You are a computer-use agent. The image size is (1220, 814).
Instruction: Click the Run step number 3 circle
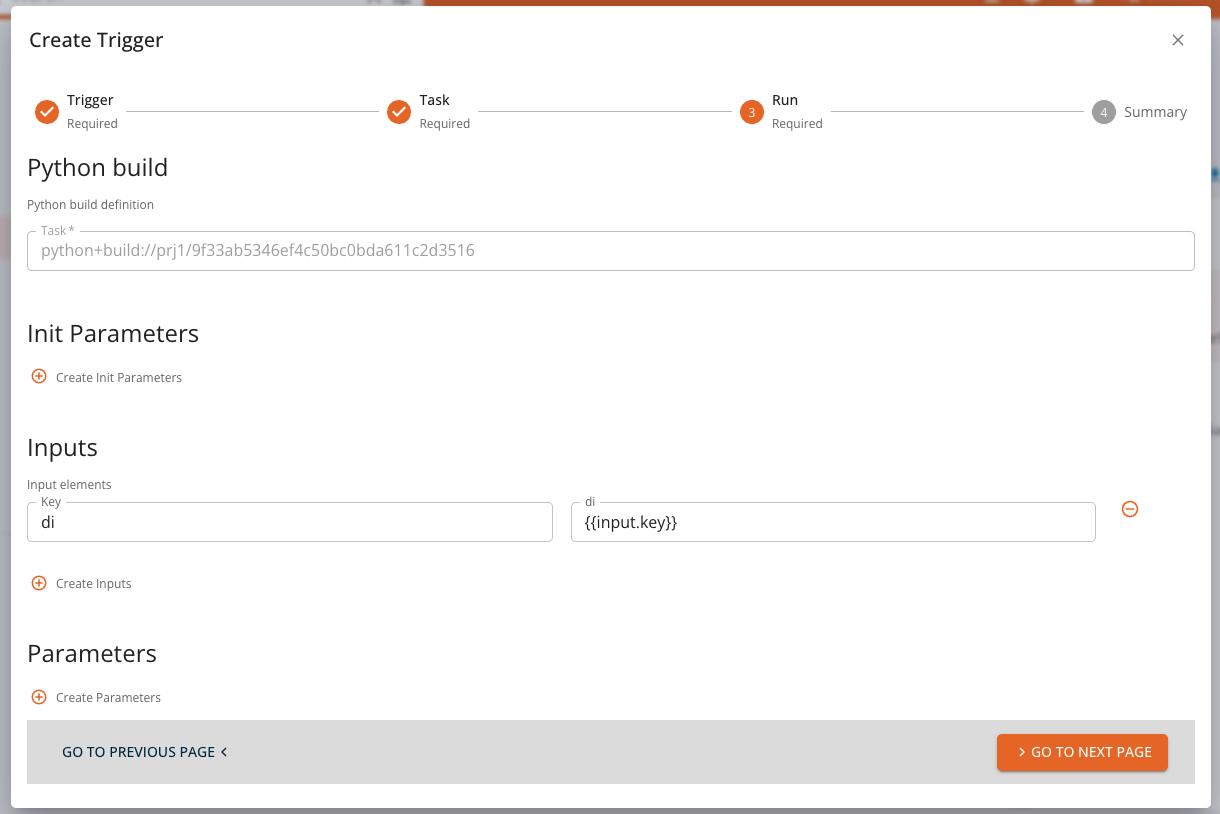(x=752, y=112)
